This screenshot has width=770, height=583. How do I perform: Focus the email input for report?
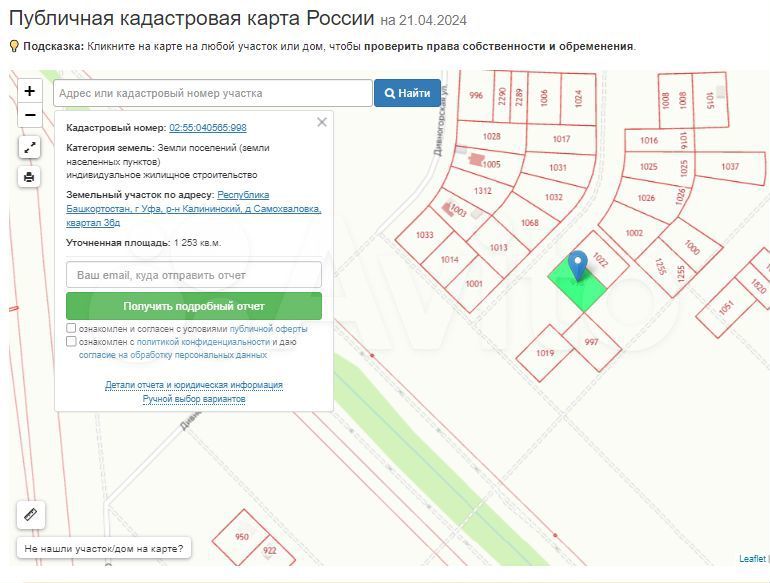pos(194,274)
